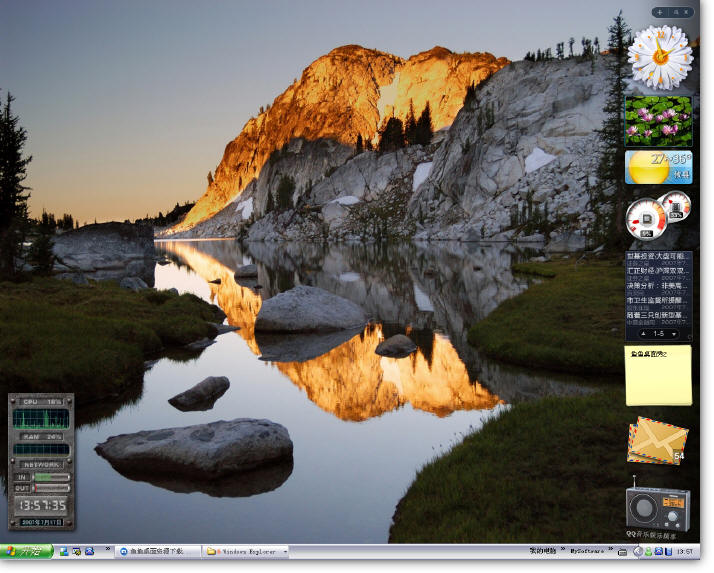The width and height of the screenshot is (714, 573).
Task: Open the daisy flower clock gadget
Action: [x=660, y=57]
